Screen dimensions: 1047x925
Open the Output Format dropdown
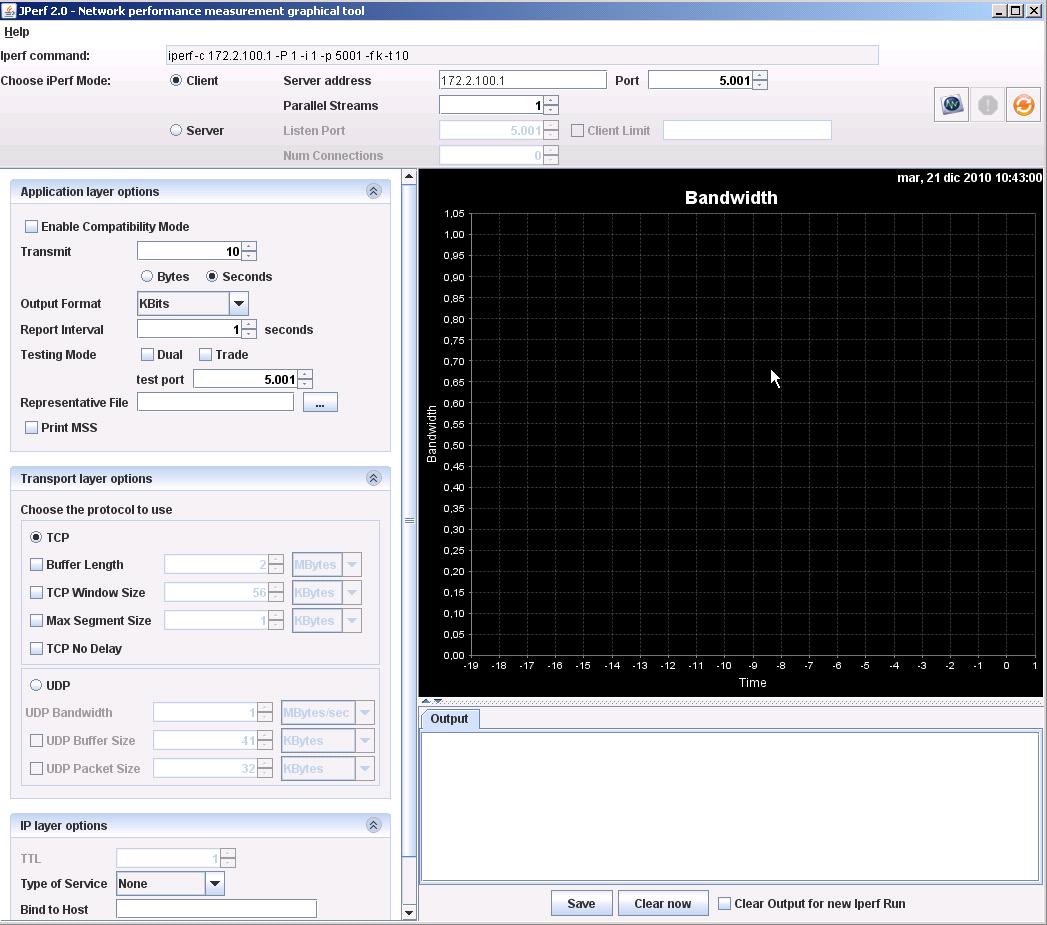tap(238, 303)
